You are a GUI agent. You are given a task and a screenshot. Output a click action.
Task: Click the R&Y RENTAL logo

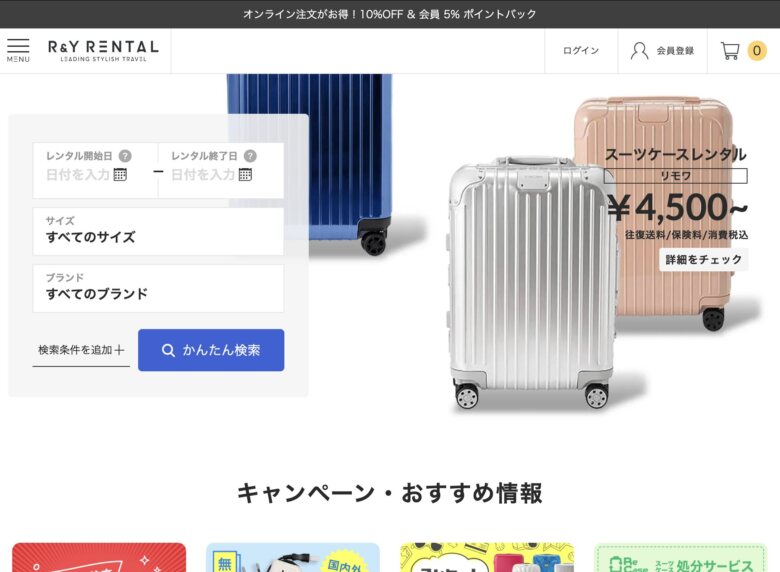(103, 51)
